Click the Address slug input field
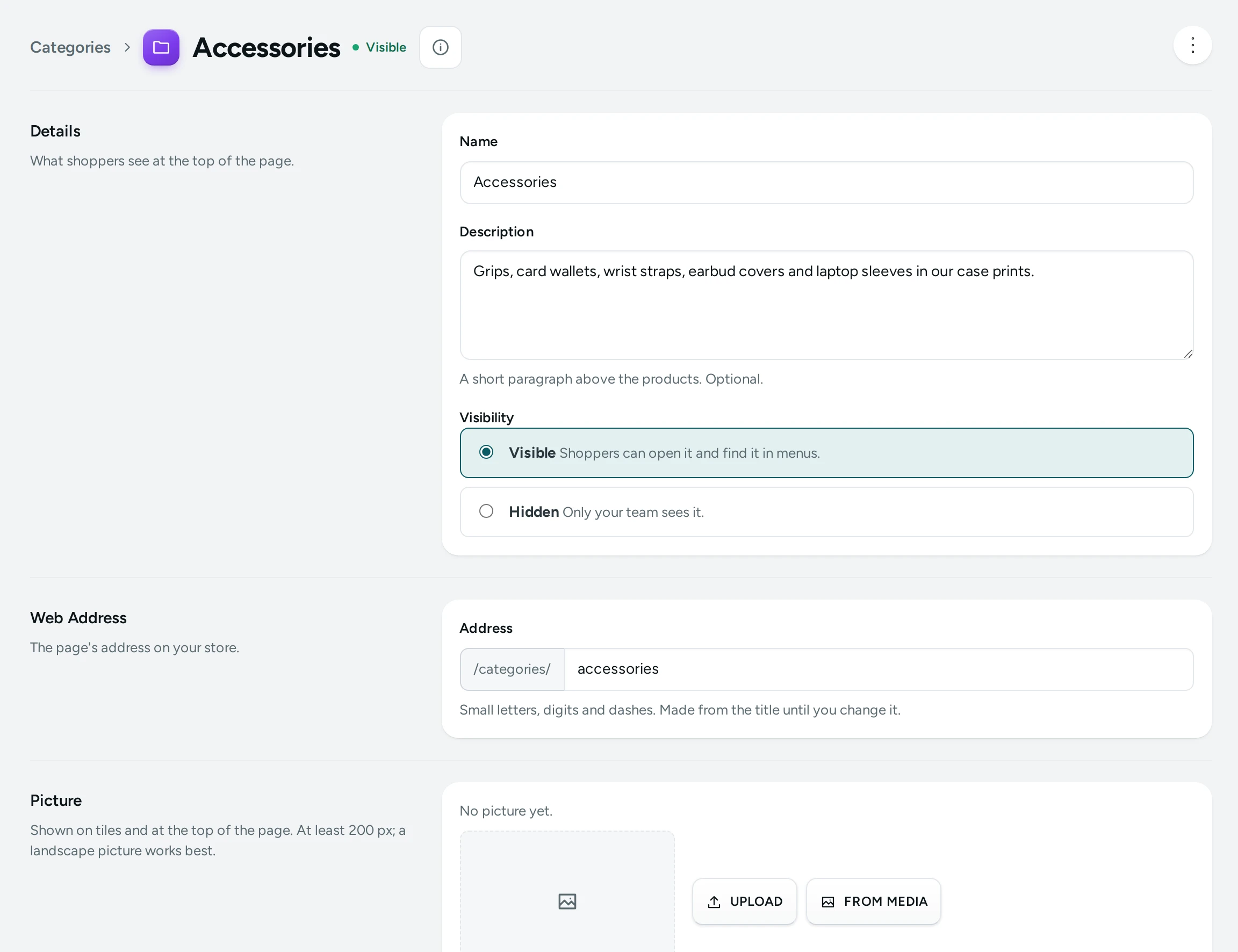This screenshot has width=1238, height=952. coord(878,669)
